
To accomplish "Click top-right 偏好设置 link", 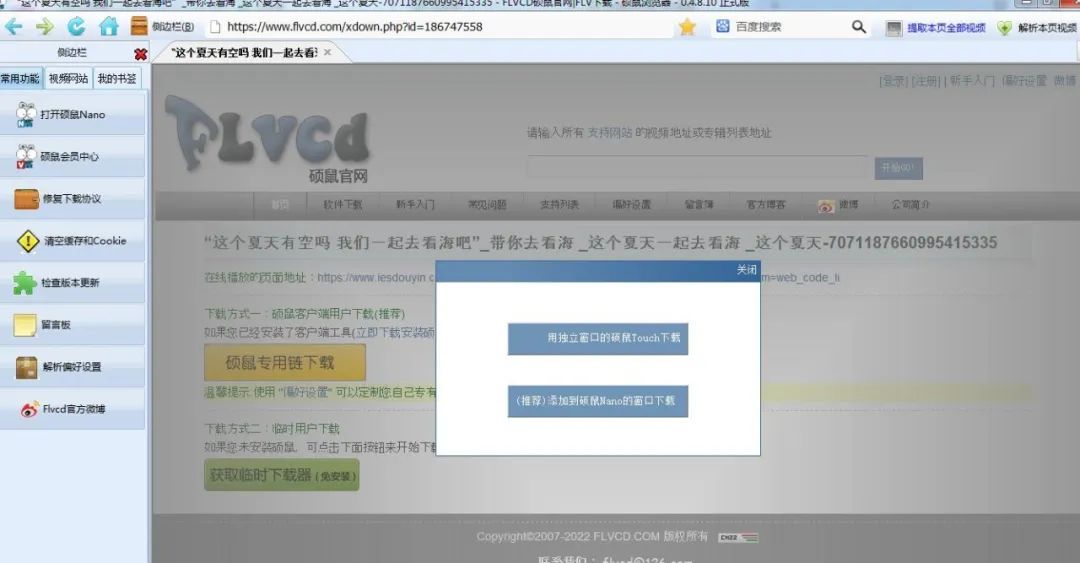I will 1024,81.
